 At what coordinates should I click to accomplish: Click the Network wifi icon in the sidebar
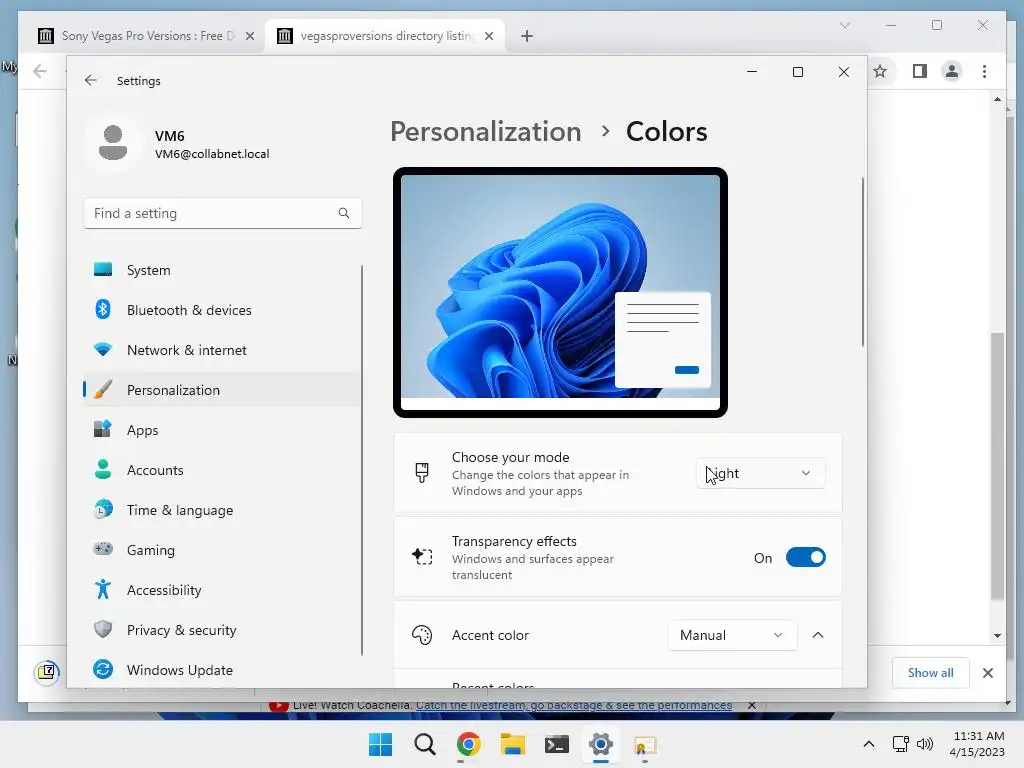coord(103,349)
